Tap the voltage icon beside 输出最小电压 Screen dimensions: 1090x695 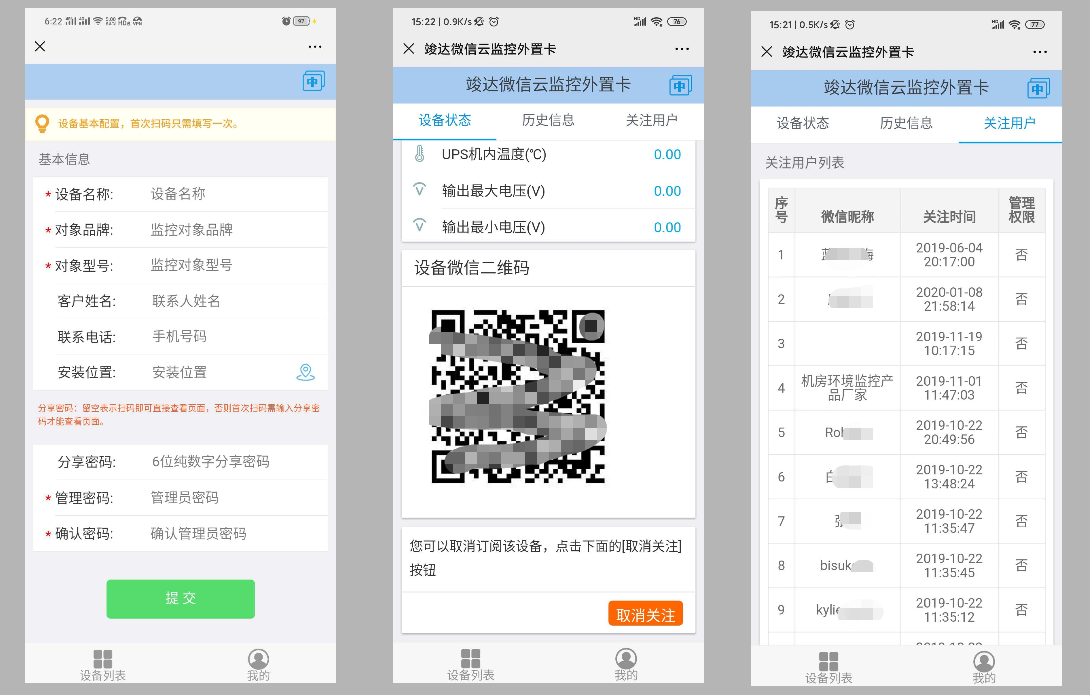(x=420, y=225)
